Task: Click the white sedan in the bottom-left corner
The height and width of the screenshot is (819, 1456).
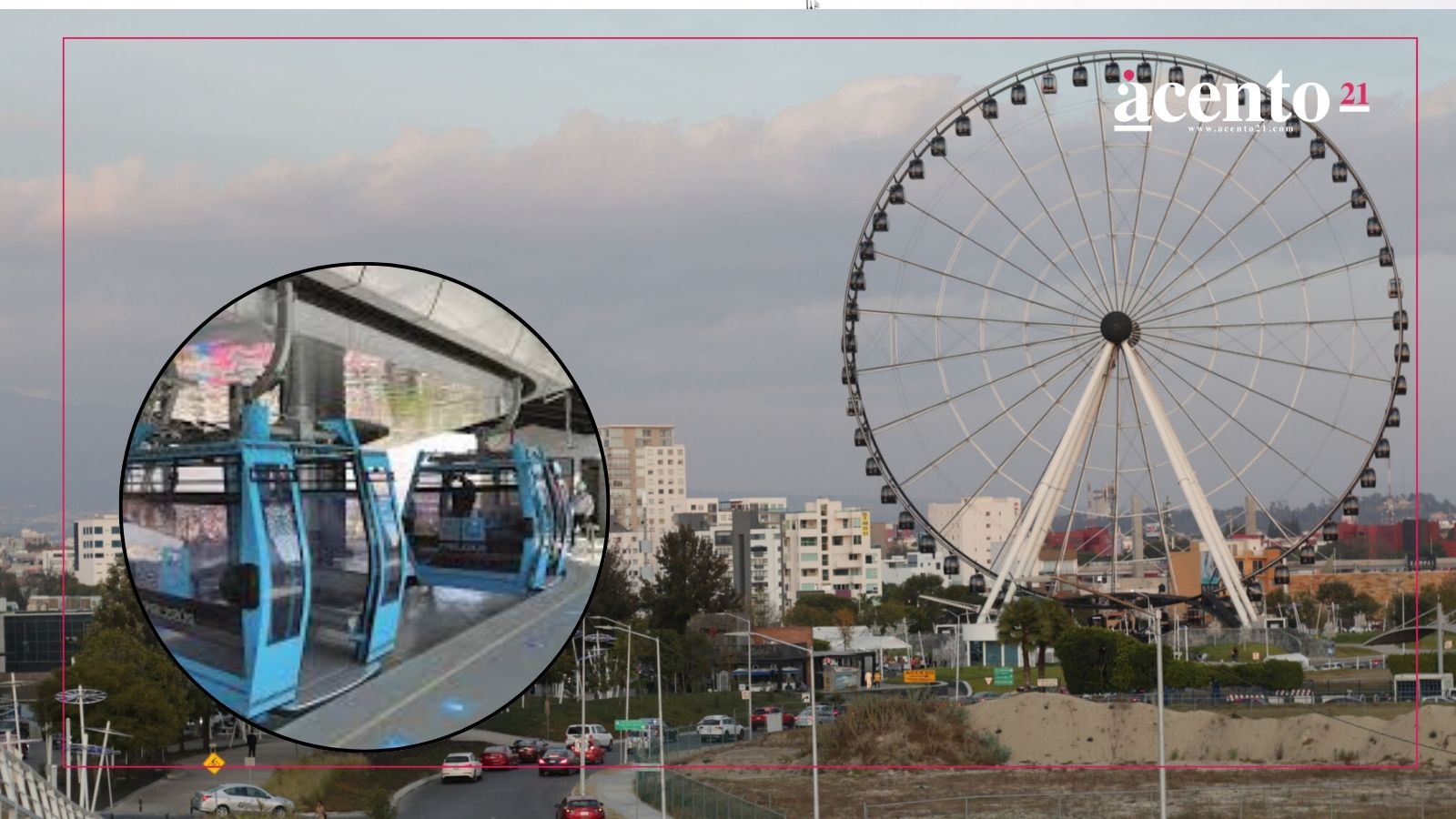Action: [x=242, y=800]
